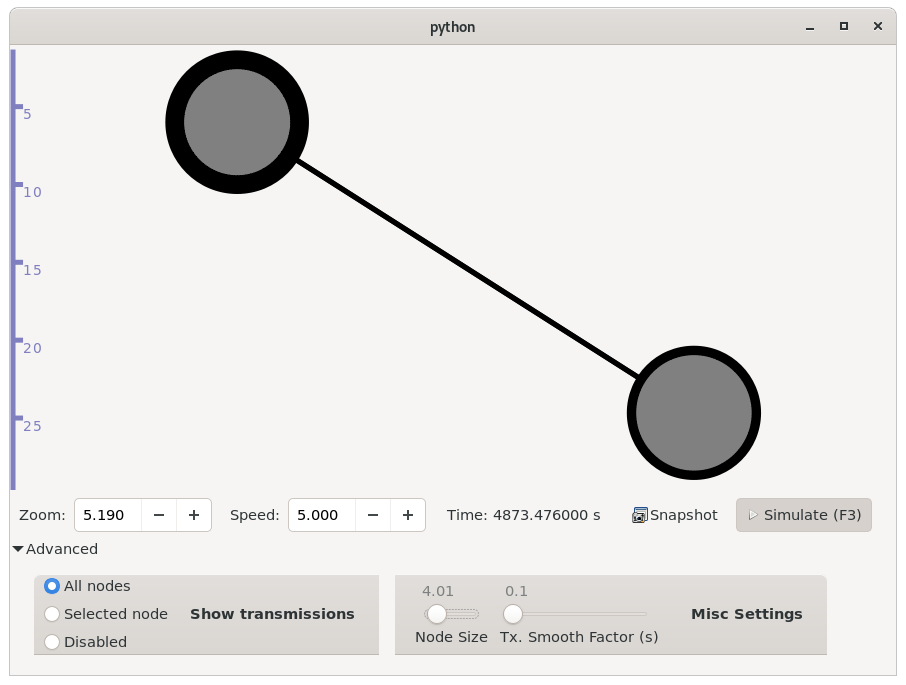Maximize the python window
Screen dimensions: 906x685
(x=844, y=27)
